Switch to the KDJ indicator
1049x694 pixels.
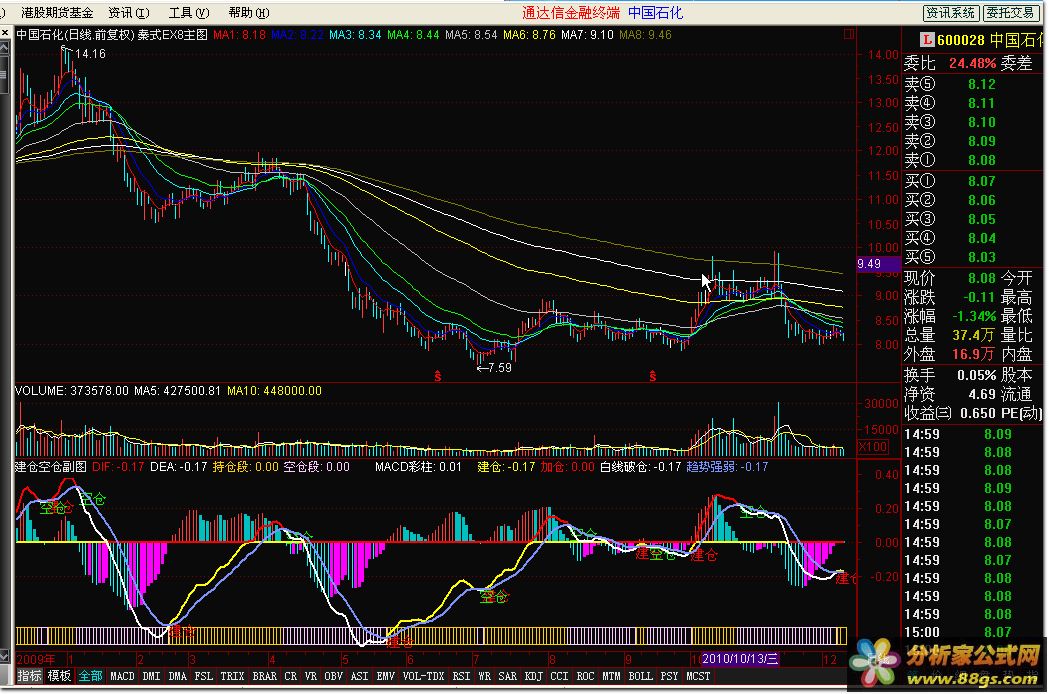click(x=533, y=677)
